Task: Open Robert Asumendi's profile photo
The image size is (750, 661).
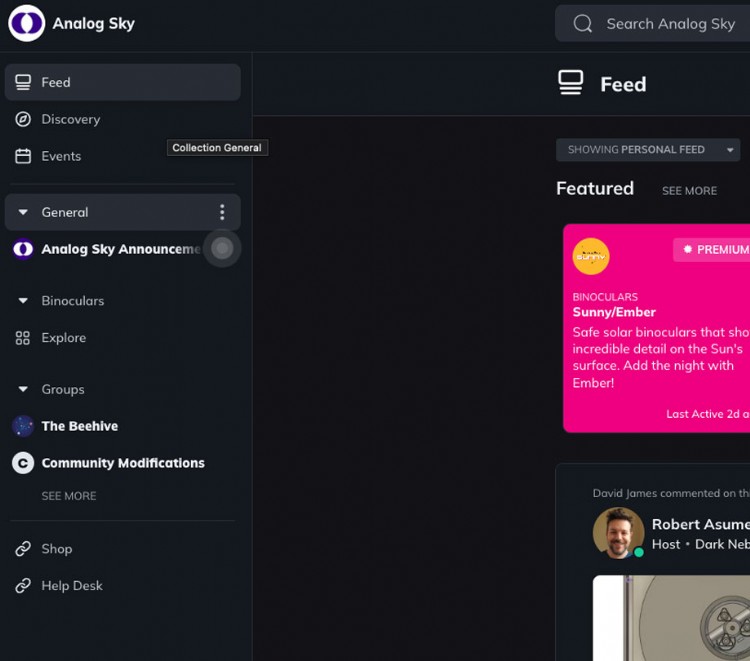Action: [618, 533]
